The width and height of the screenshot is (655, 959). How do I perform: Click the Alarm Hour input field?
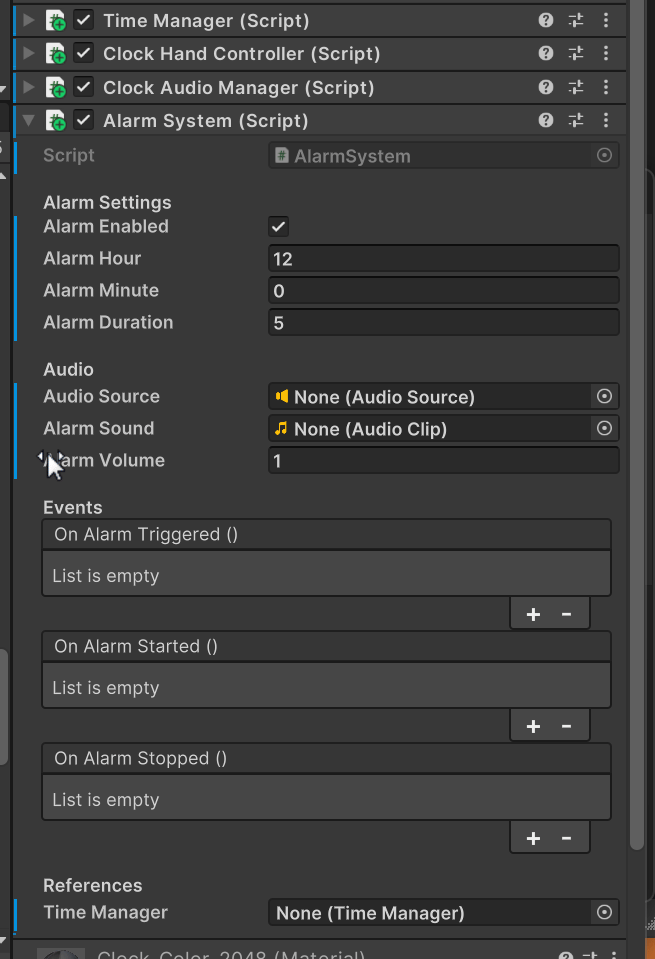(443, 259)
